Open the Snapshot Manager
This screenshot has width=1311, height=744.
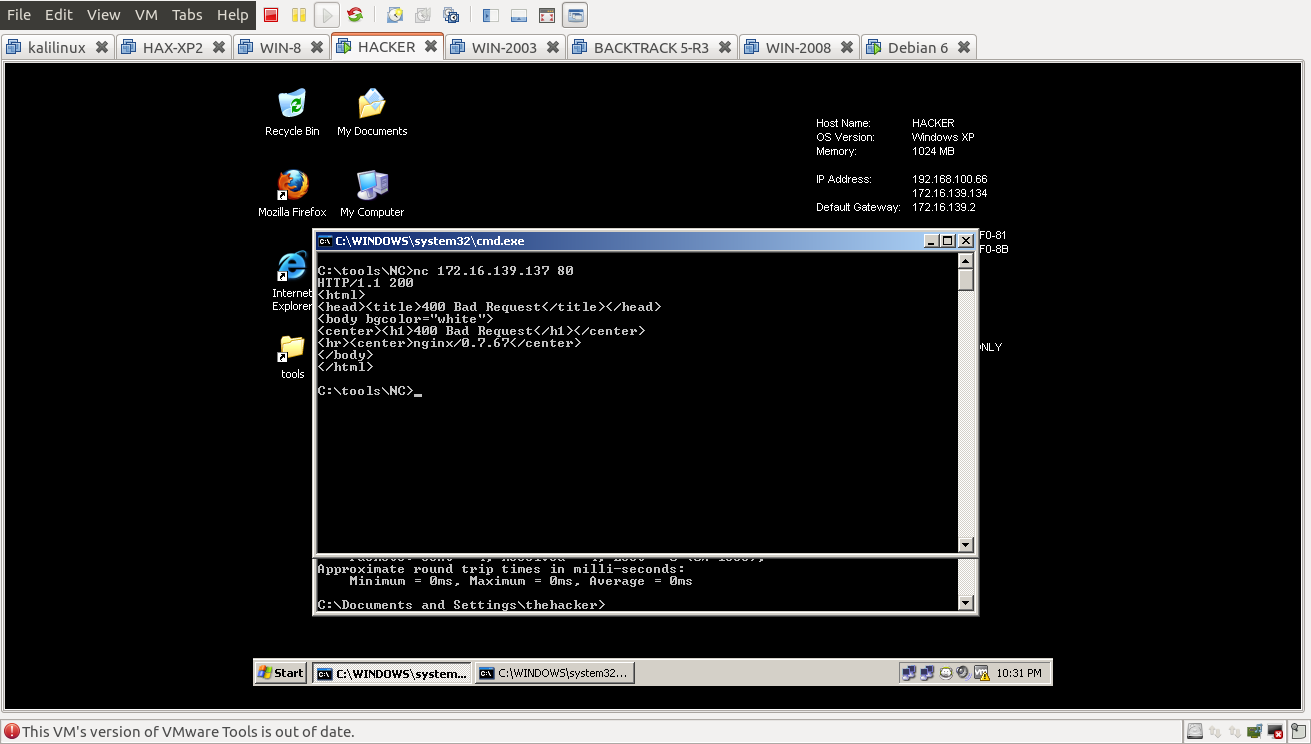(452, 14)
